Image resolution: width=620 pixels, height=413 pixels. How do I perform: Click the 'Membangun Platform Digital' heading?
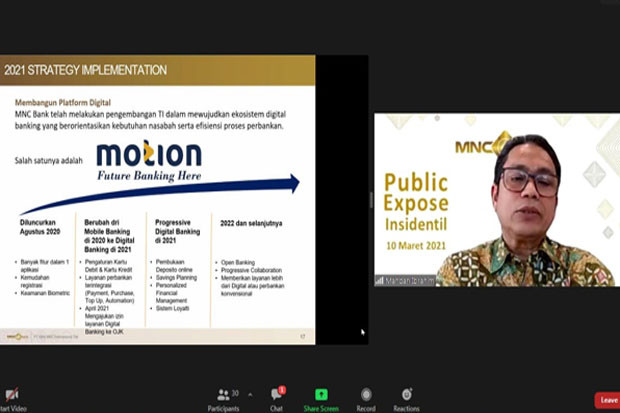pos(63,102)
